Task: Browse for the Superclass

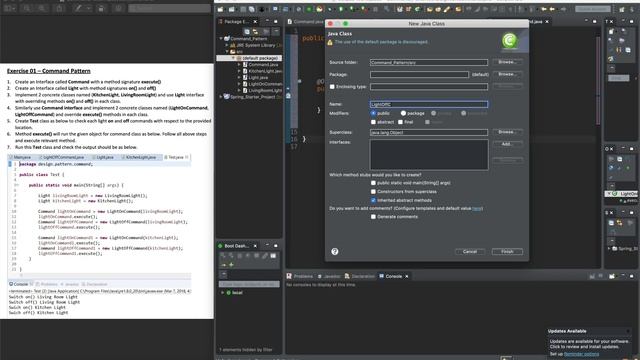Action: (x=507, y=132)
